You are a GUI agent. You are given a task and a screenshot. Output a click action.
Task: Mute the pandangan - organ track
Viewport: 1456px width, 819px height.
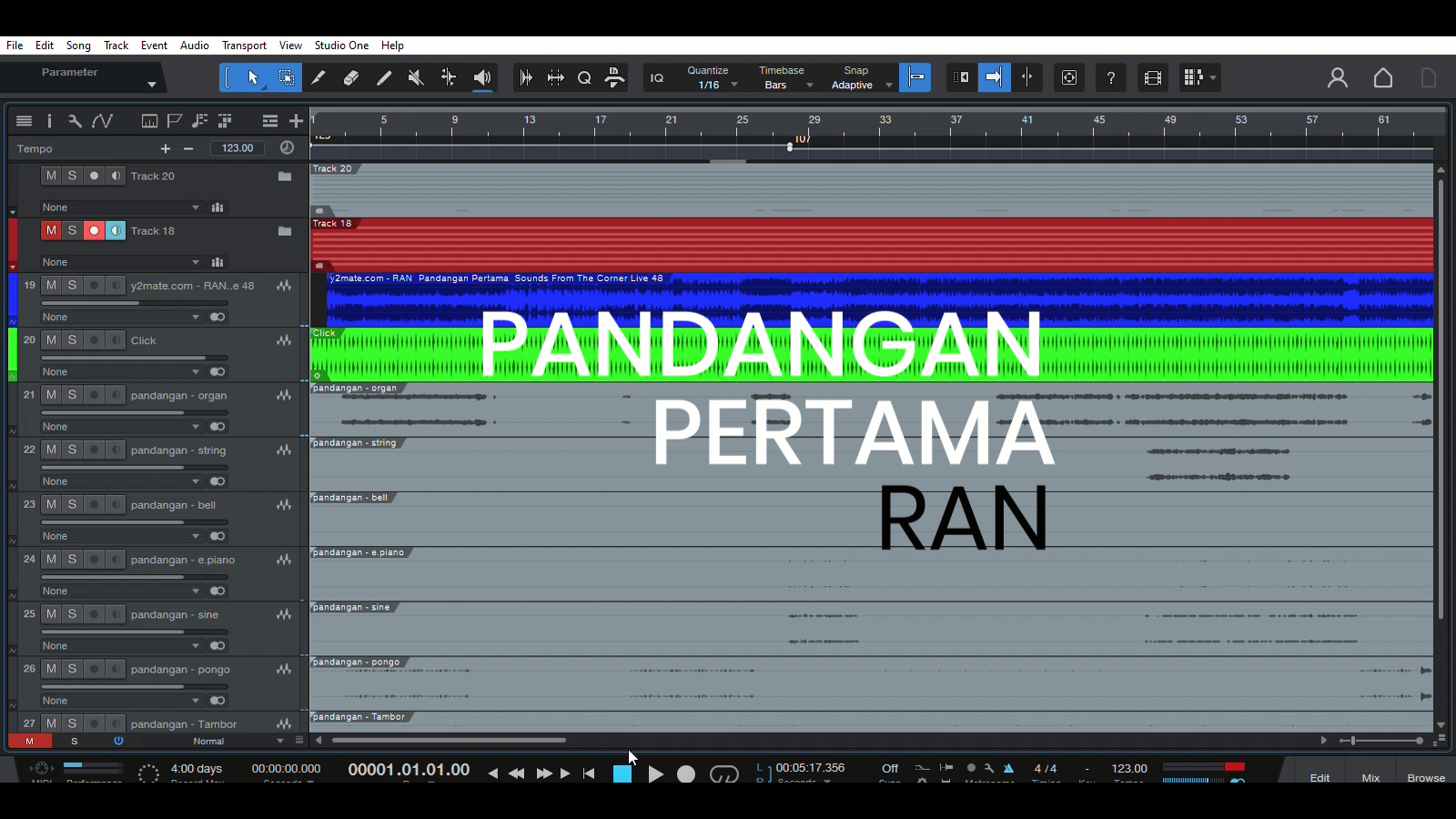pos(51,395)
